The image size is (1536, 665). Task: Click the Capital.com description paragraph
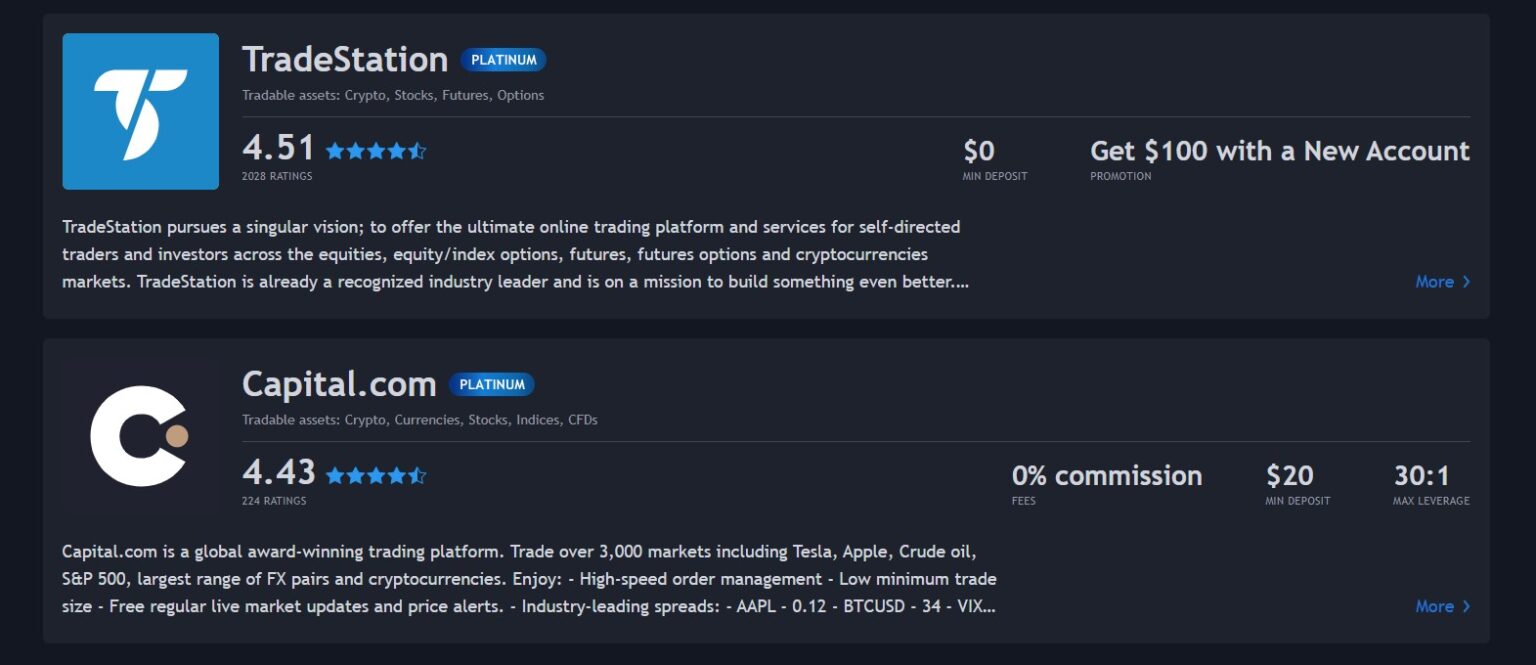529,579
